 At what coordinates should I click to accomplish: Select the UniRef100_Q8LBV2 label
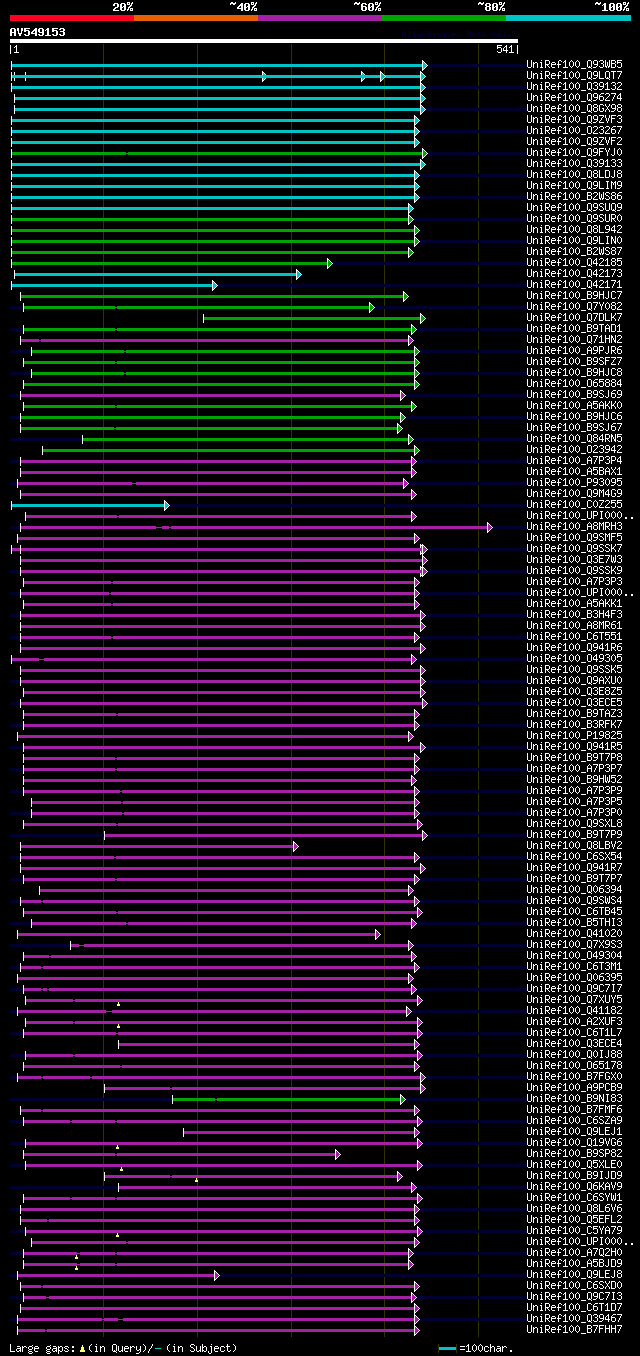tap(574, 846)
